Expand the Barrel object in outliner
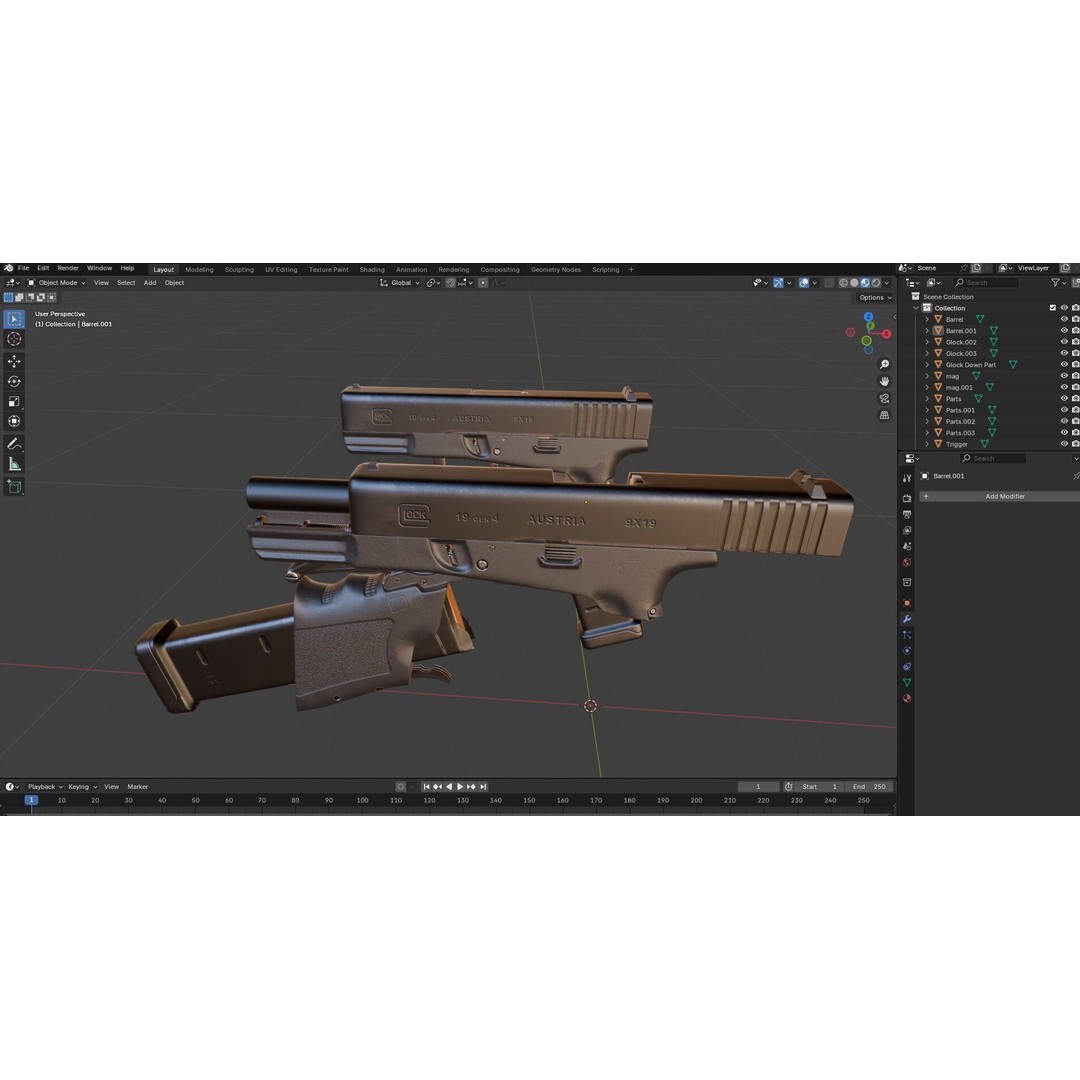The width and height of the screenshot is (1080, 1080). tap(927, 319)
